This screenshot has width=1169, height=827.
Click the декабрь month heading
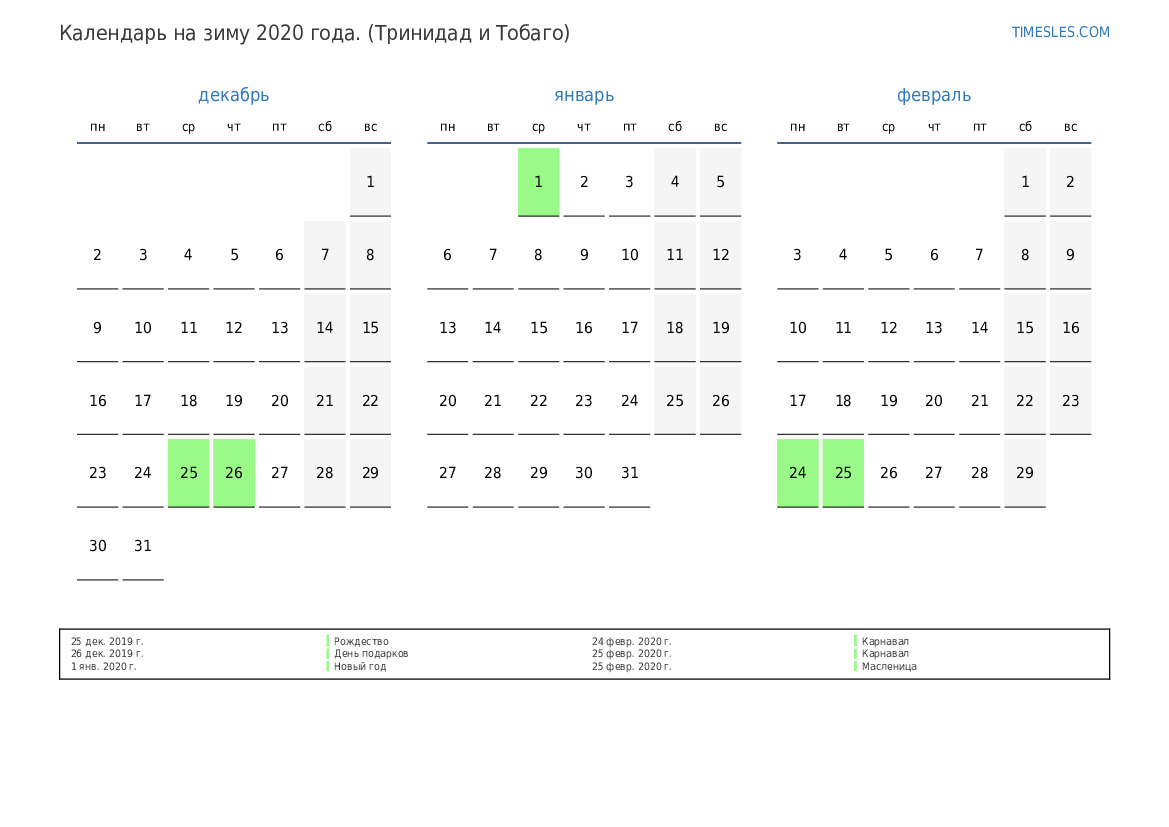click(233, 95)
